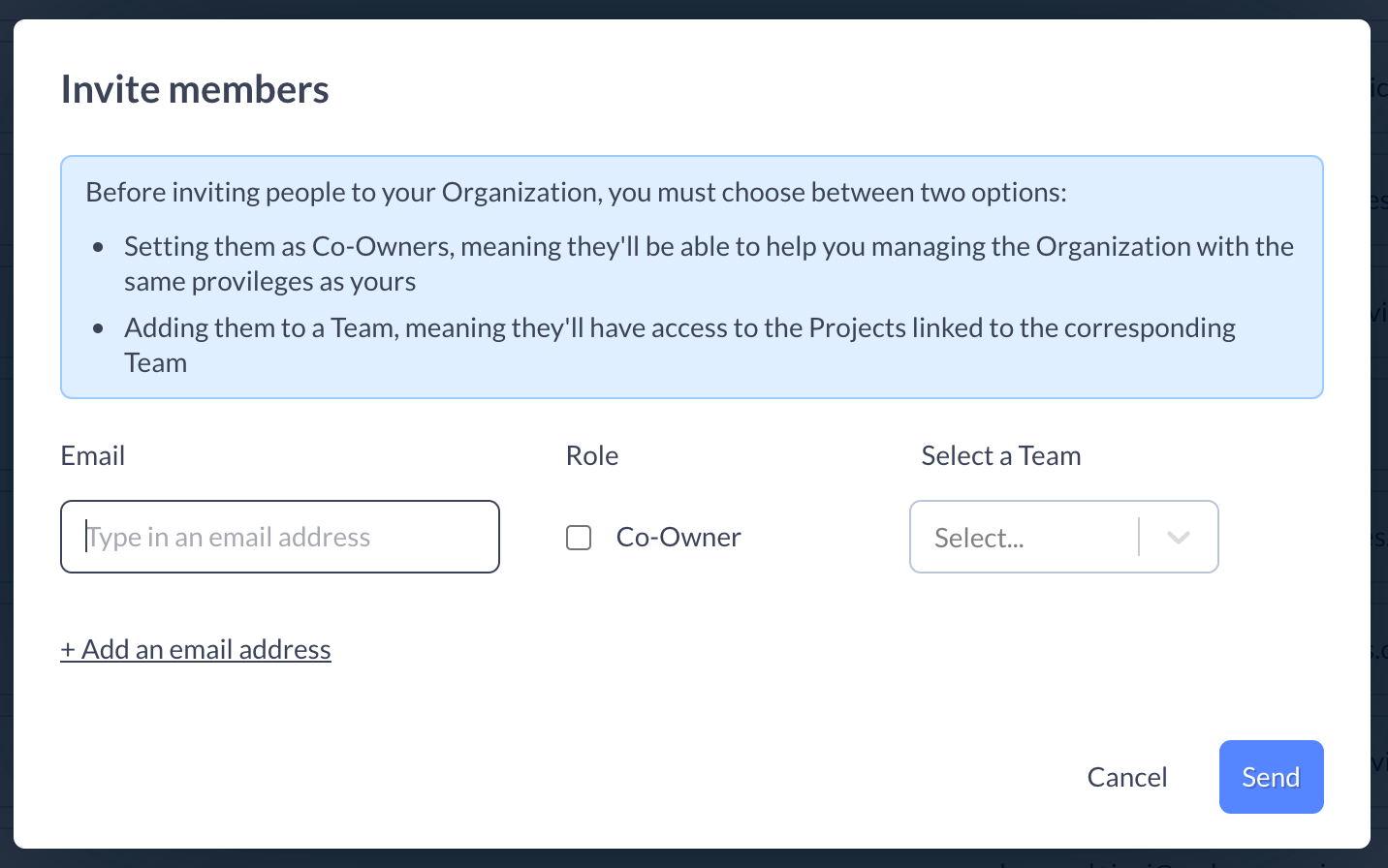Viewport: 1388px width, 868px height.
Task: Click "+ Add an email address" link
Action: click(x=196, y=650)
